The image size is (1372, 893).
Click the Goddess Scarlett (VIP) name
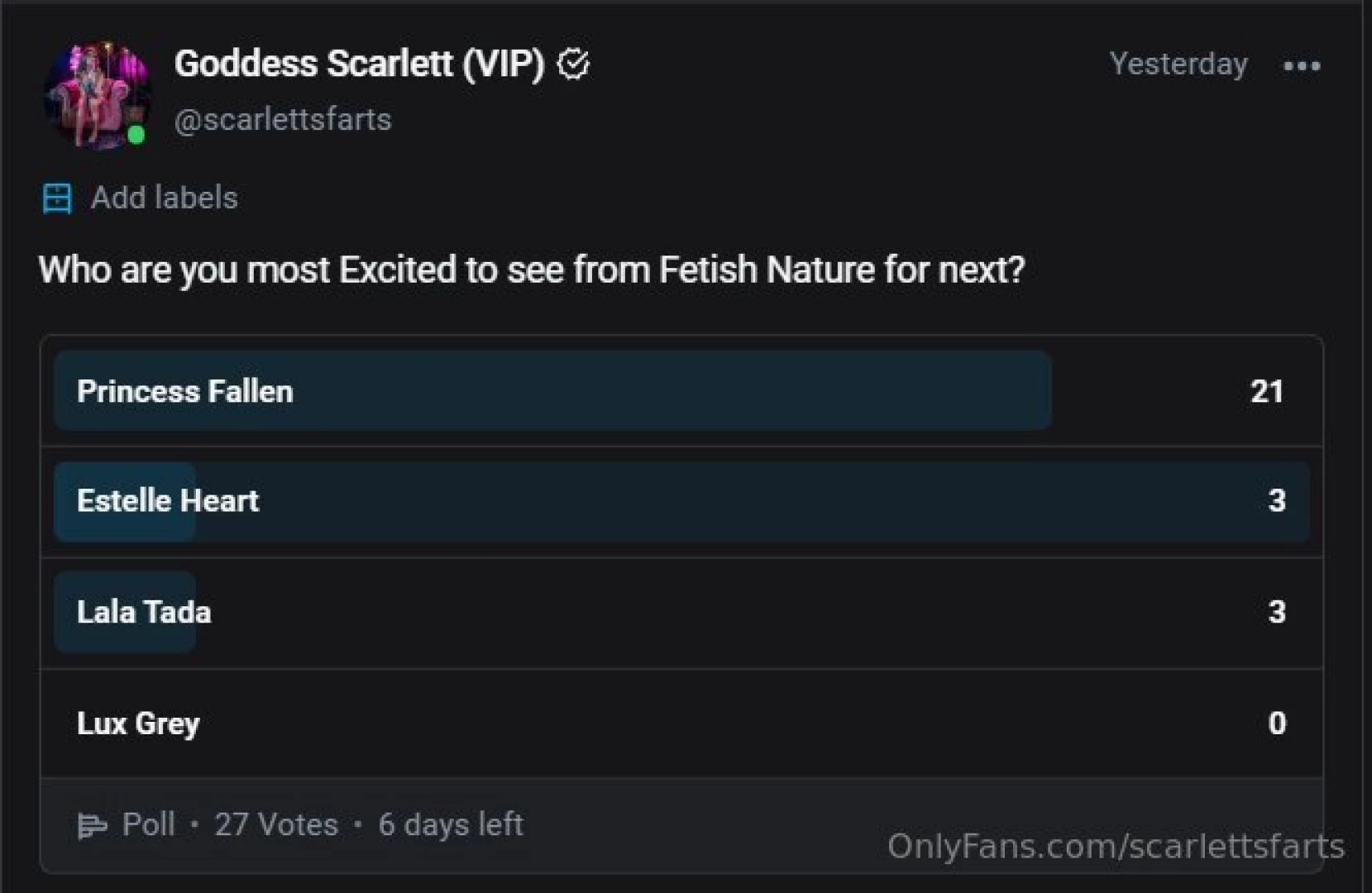(x=359, y=64)
